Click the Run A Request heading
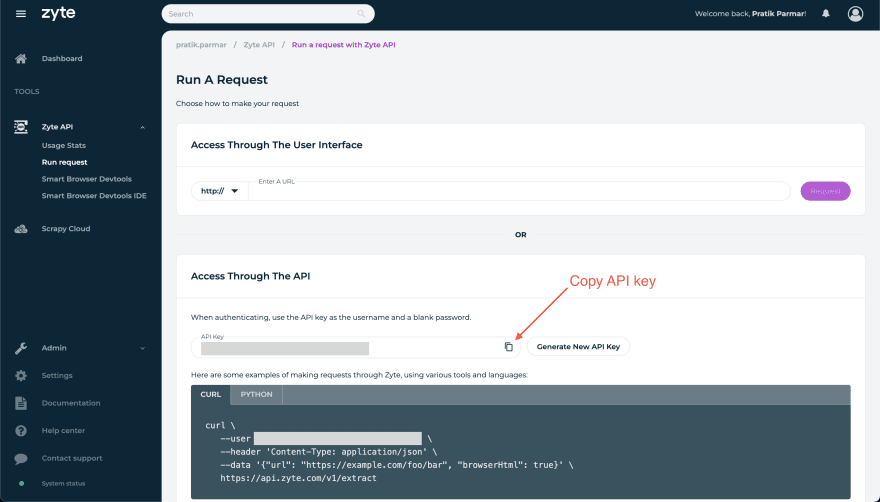 [222, 80]
